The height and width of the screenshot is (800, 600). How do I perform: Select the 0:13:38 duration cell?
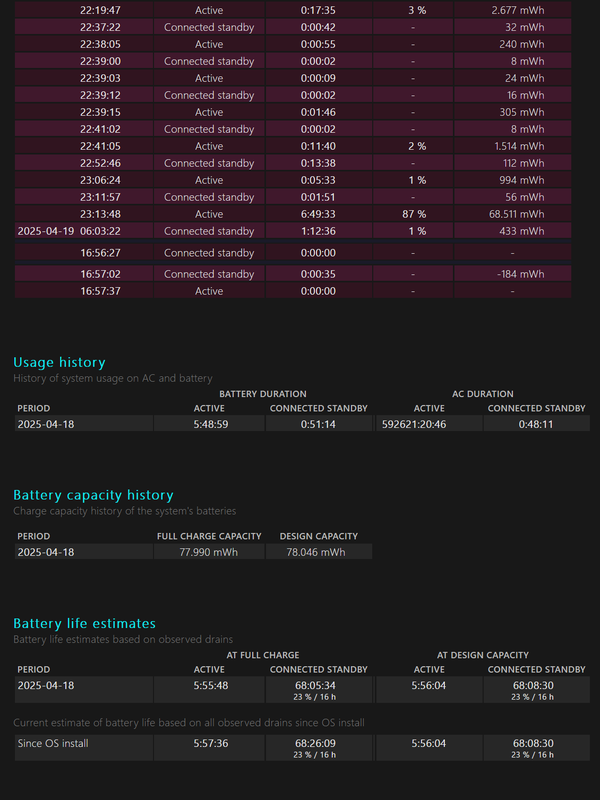318,163
